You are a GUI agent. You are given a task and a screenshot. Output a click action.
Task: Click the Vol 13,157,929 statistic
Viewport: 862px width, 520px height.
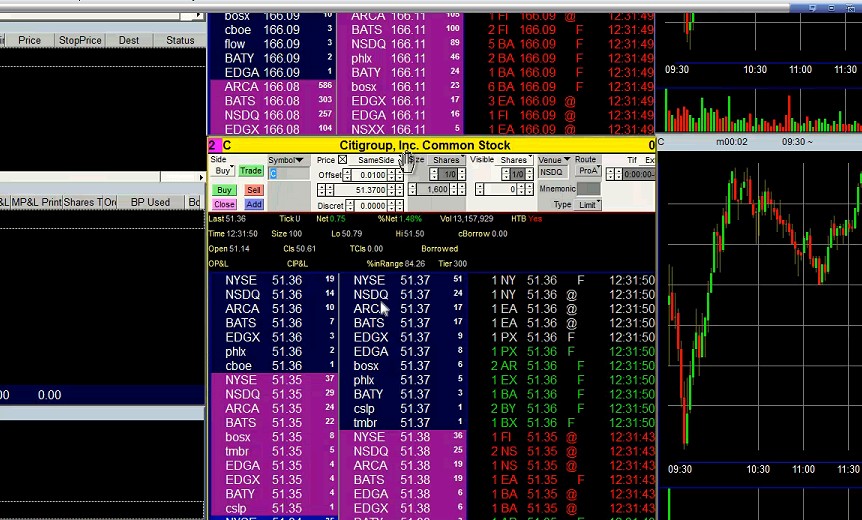tap(466, 219)
